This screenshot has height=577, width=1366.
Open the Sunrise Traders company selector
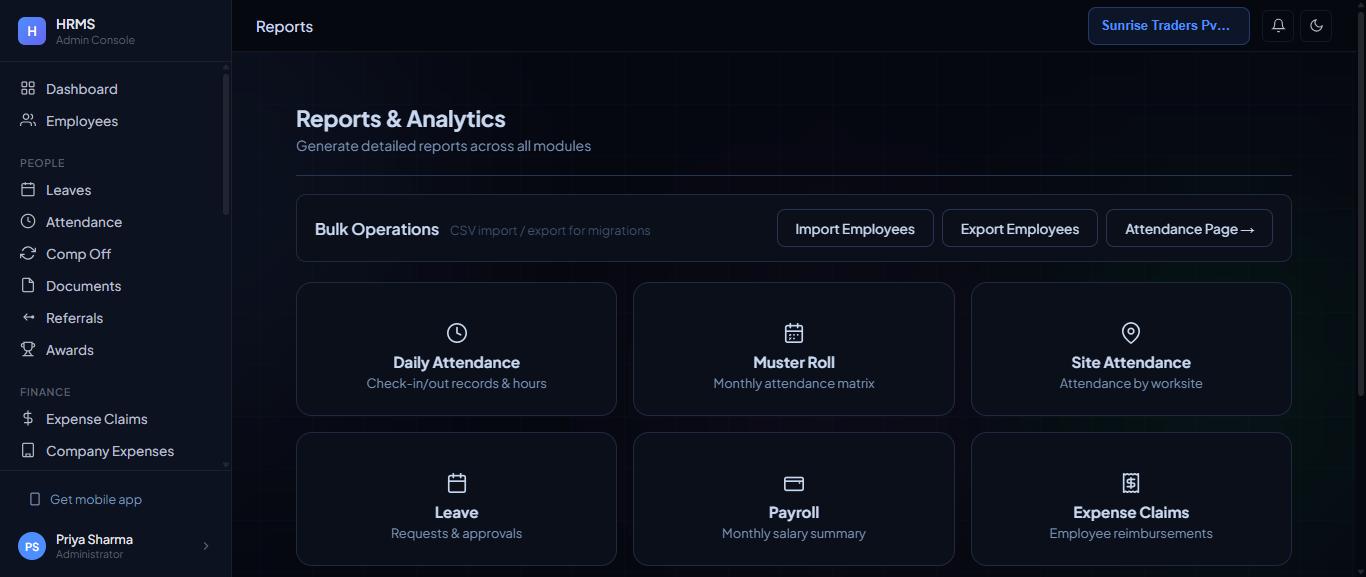tap(1169, 26)
